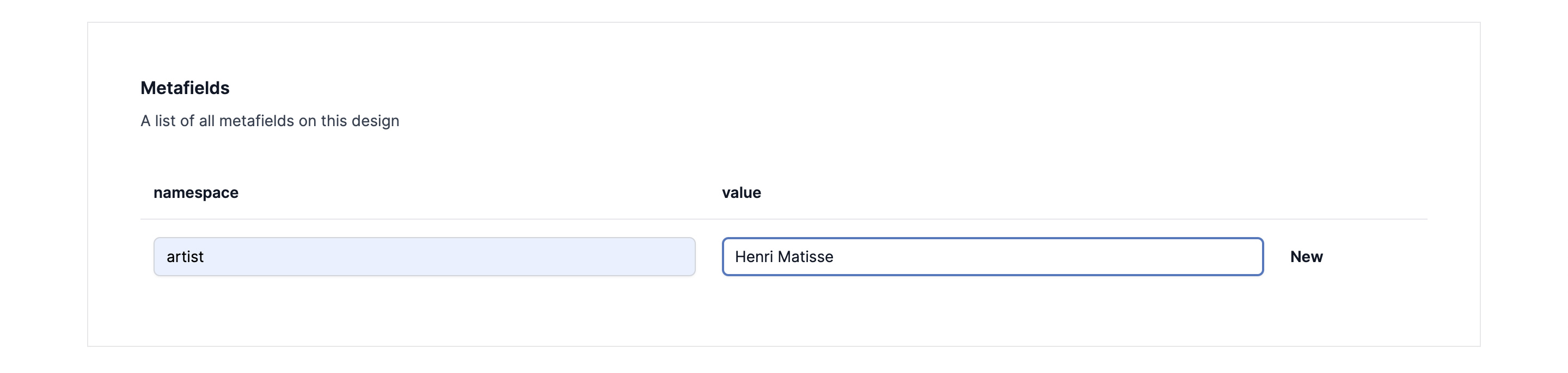Click the subtitle under the Metafields heading
1568x373 pixels.
coord(269,121)
